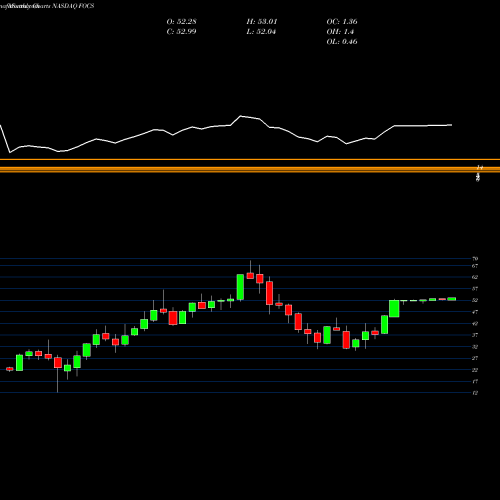Image resolution: width=500 pixels, height=500 pixels.
Task: Click the 57 price axis label
Action: click(x=475, y=289)
